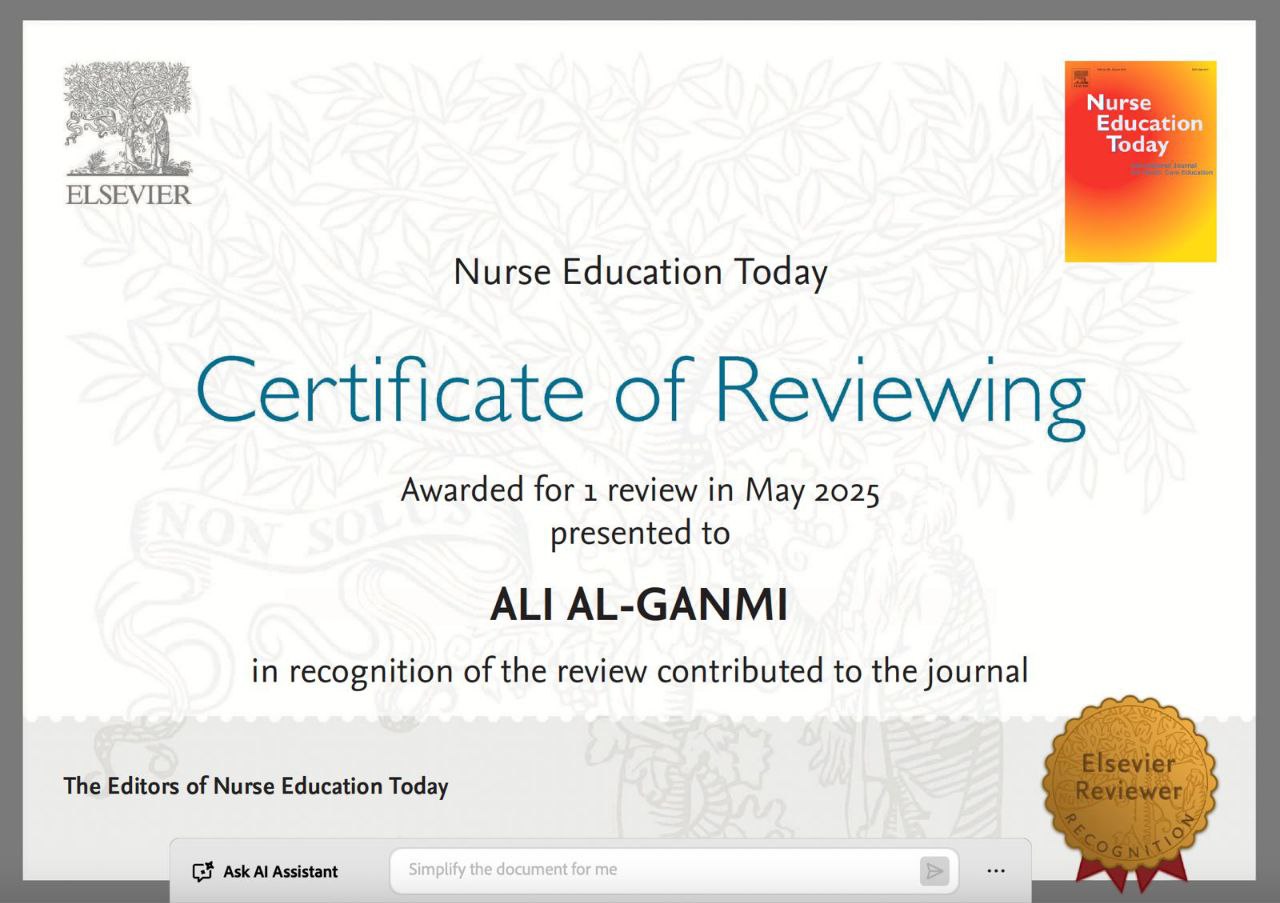Click the 'Simplify the document for me' field
This screenshot has height=903, width=1280.
[x=660, y=870]
